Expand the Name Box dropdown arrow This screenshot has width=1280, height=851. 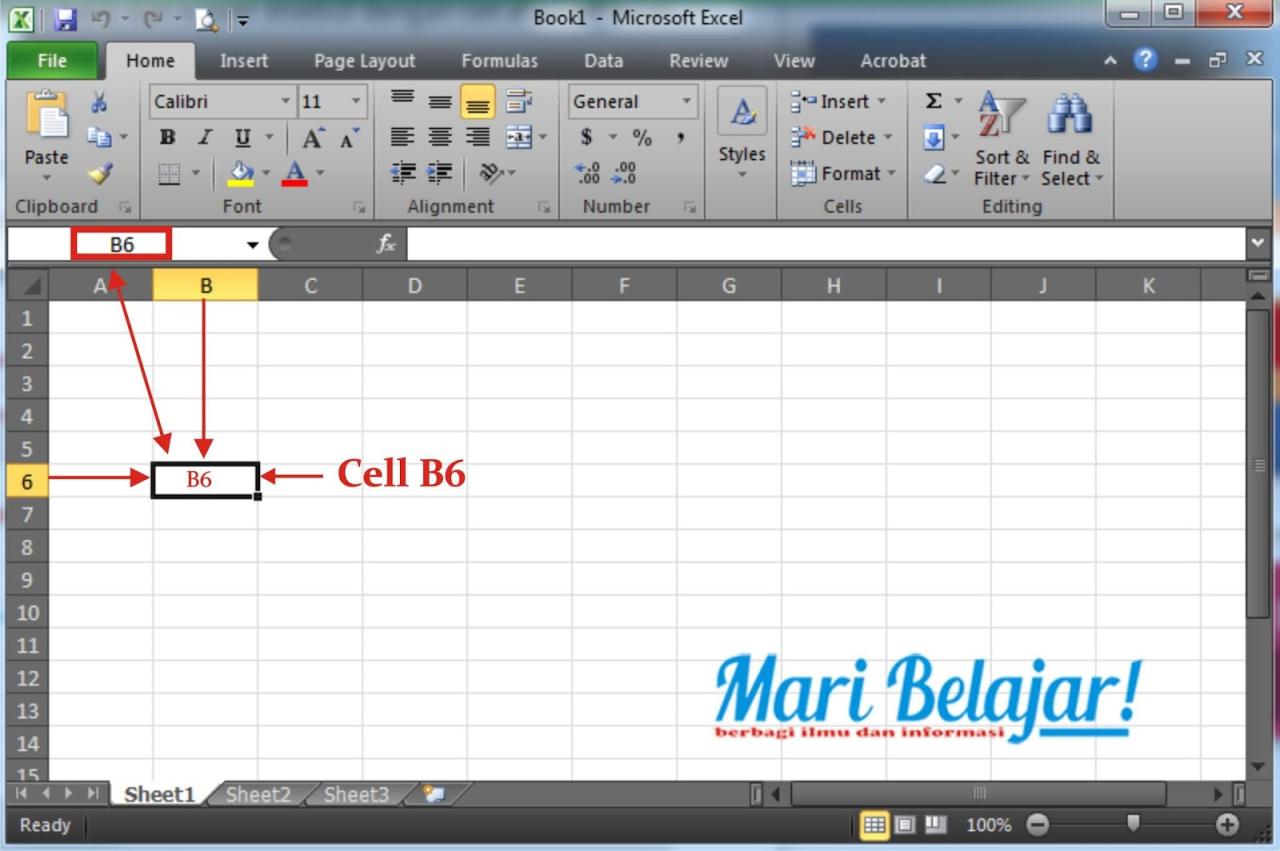tap(252, 244)
